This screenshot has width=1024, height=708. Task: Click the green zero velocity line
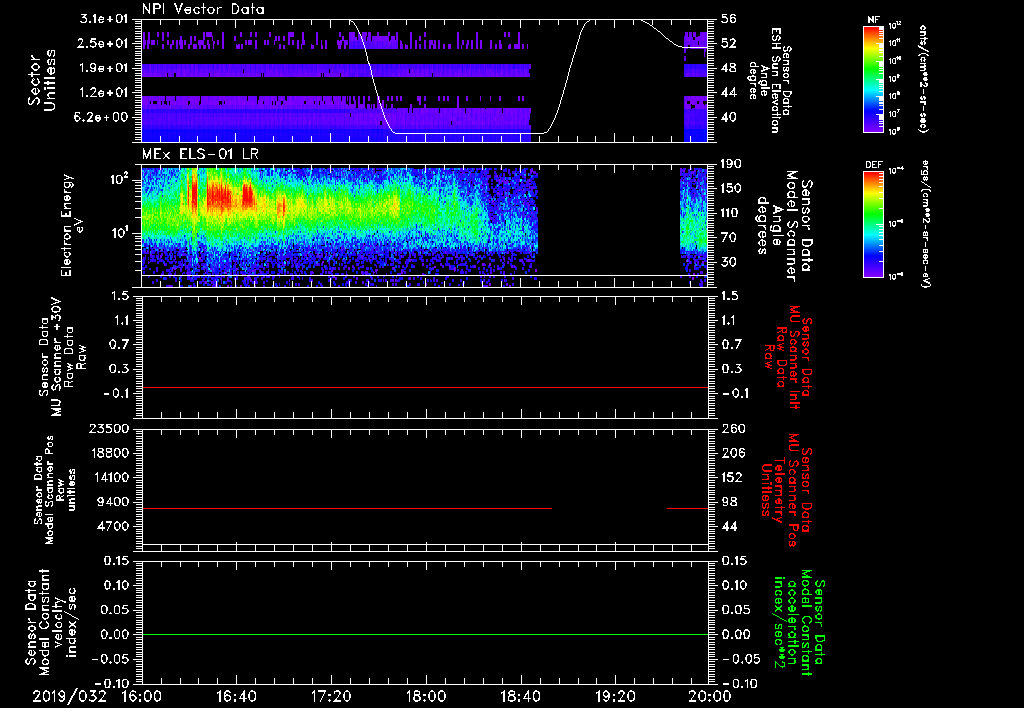click(x=424, y=634)
